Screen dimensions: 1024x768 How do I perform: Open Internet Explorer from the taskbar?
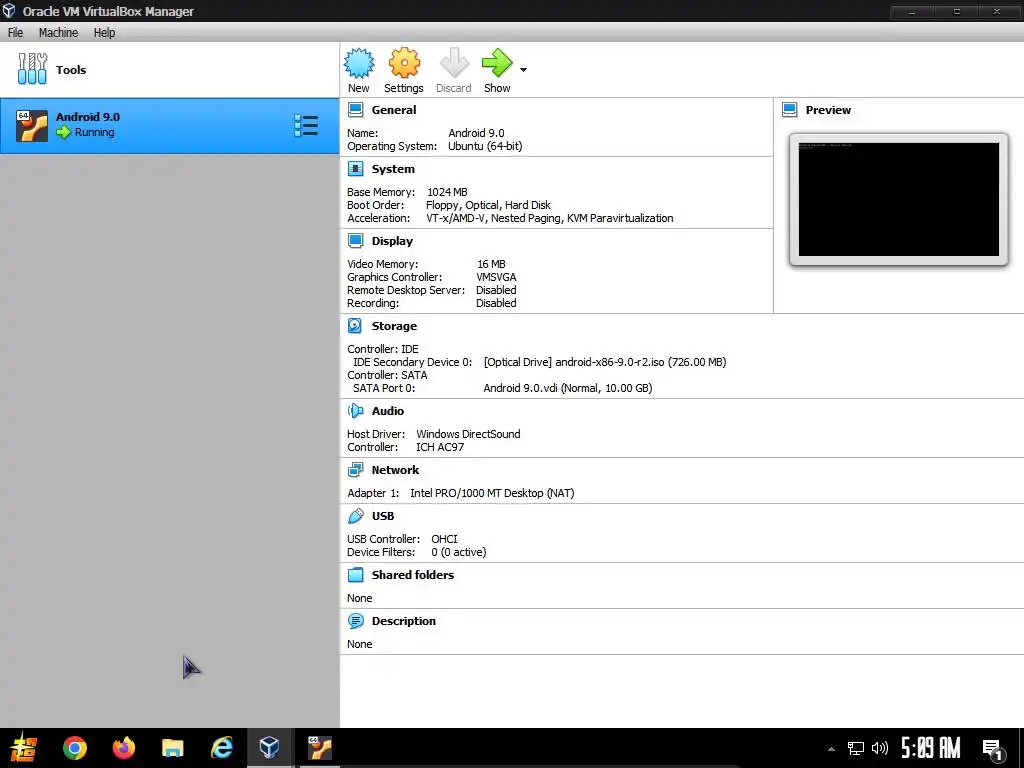point(221,748)
